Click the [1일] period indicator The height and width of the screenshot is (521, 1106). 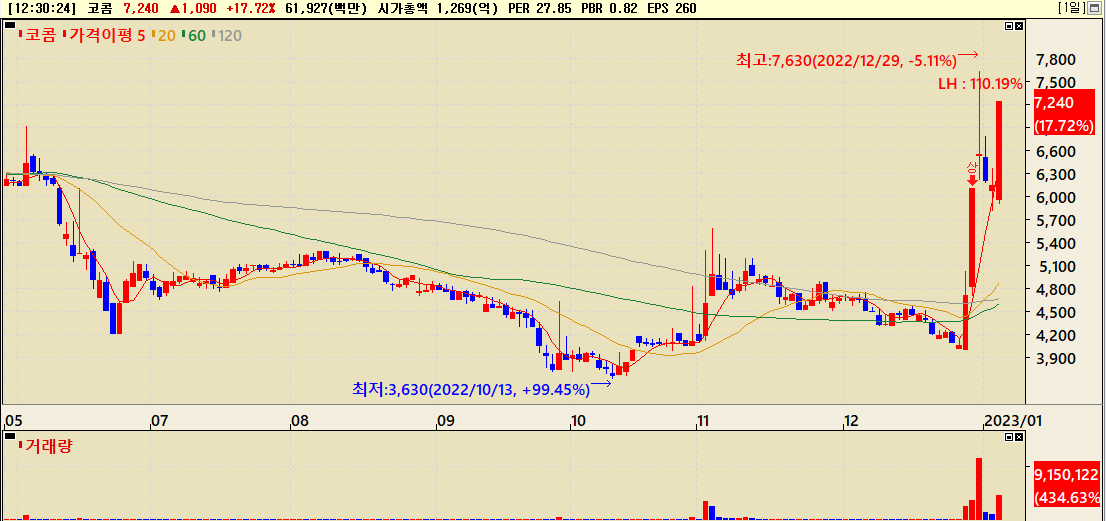tap(1073, 8)
